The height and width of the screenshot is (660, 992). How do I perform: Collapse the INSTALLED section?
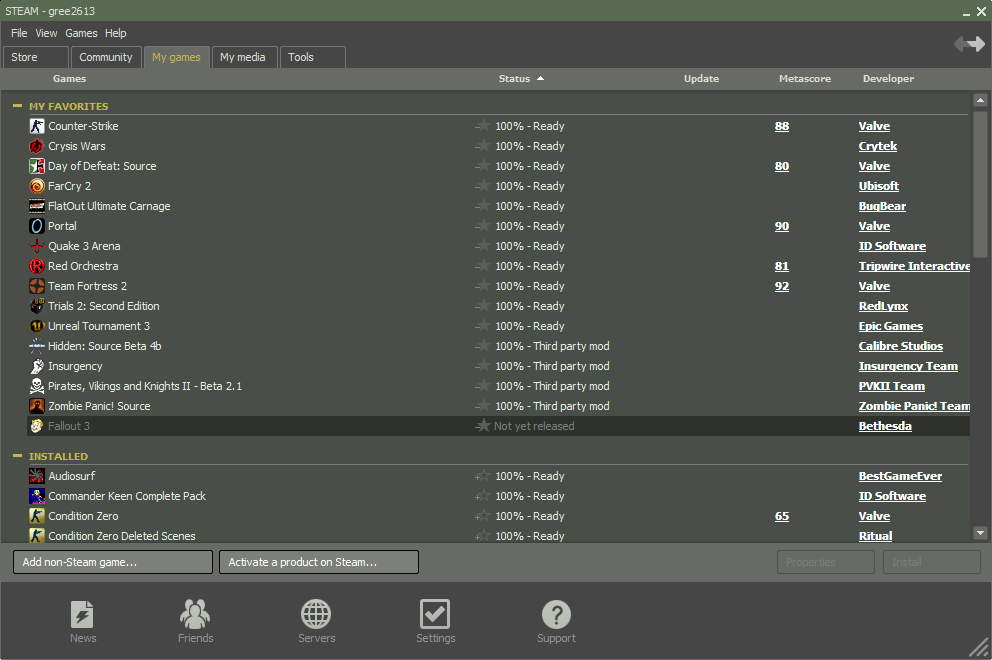pos(18,456)
